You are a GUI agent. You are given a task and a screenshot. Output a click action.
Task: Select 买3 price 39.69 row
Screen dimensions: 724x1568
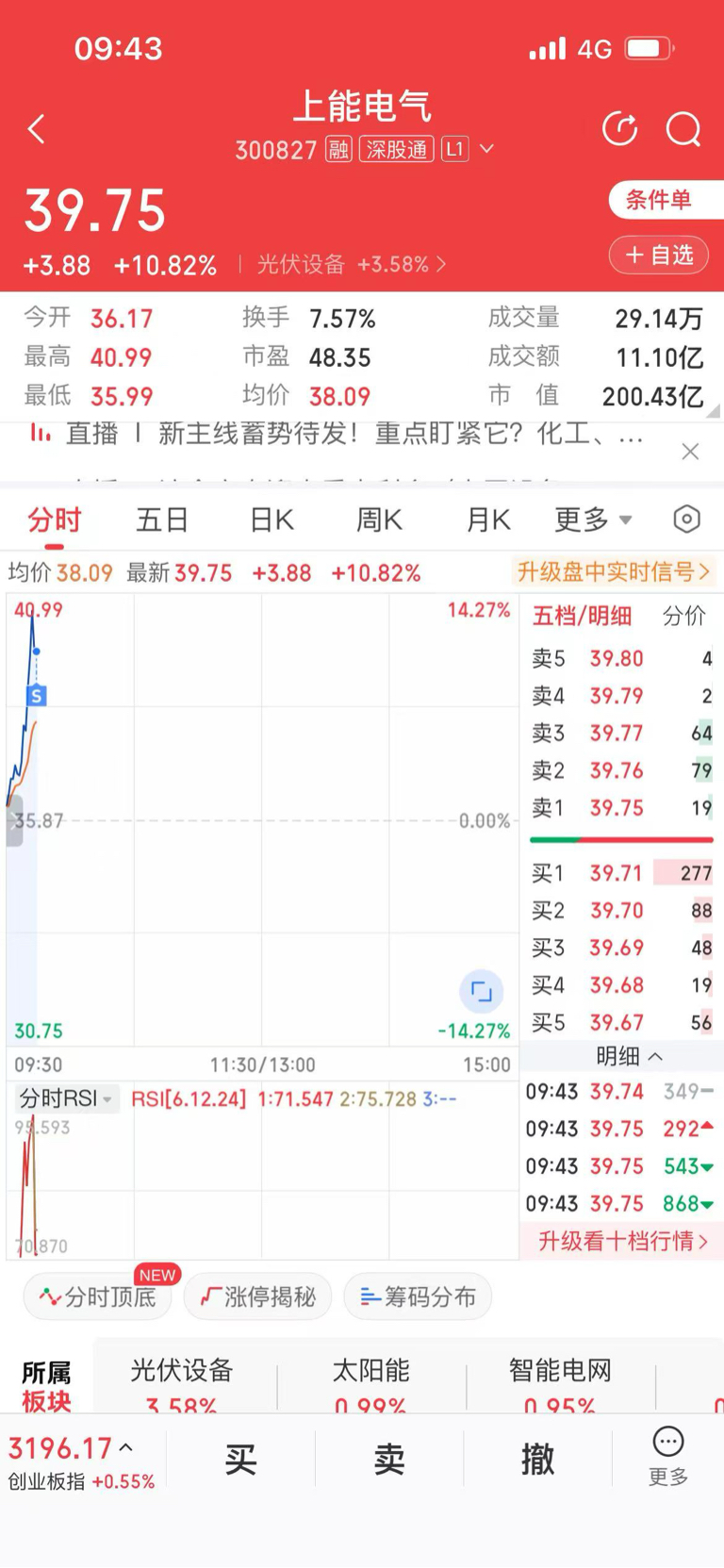(622, 948)
